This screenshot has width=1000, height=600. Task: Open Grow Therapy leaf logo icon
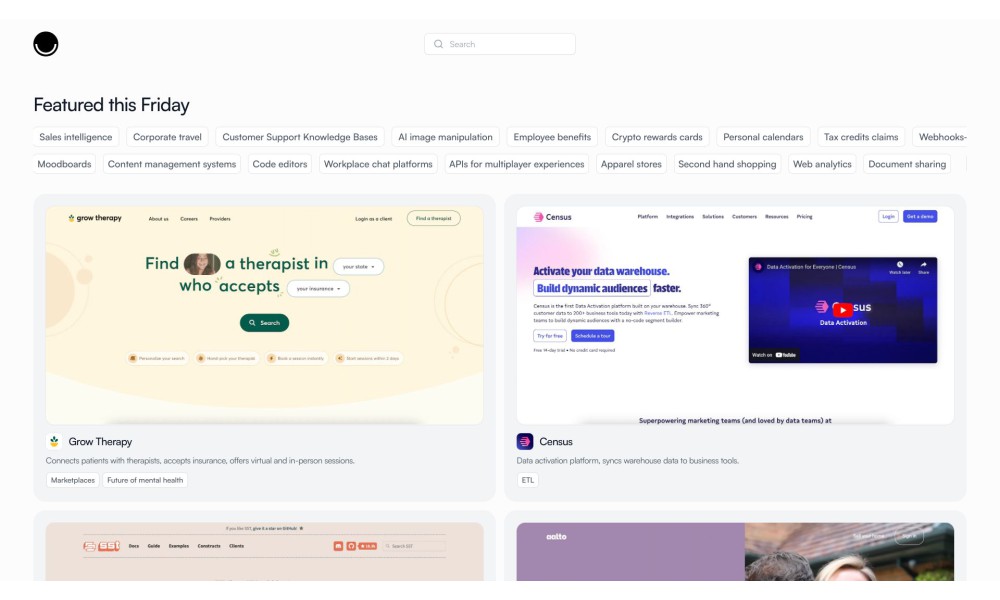[54, 441]
